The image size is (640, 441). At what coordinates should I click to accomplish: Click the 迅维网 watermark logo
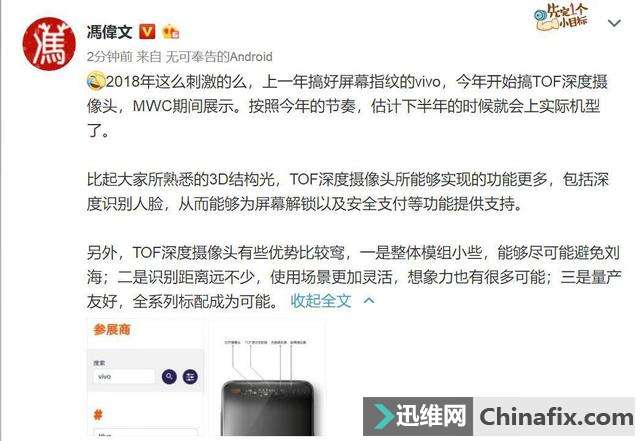click(x=418, y=416)
